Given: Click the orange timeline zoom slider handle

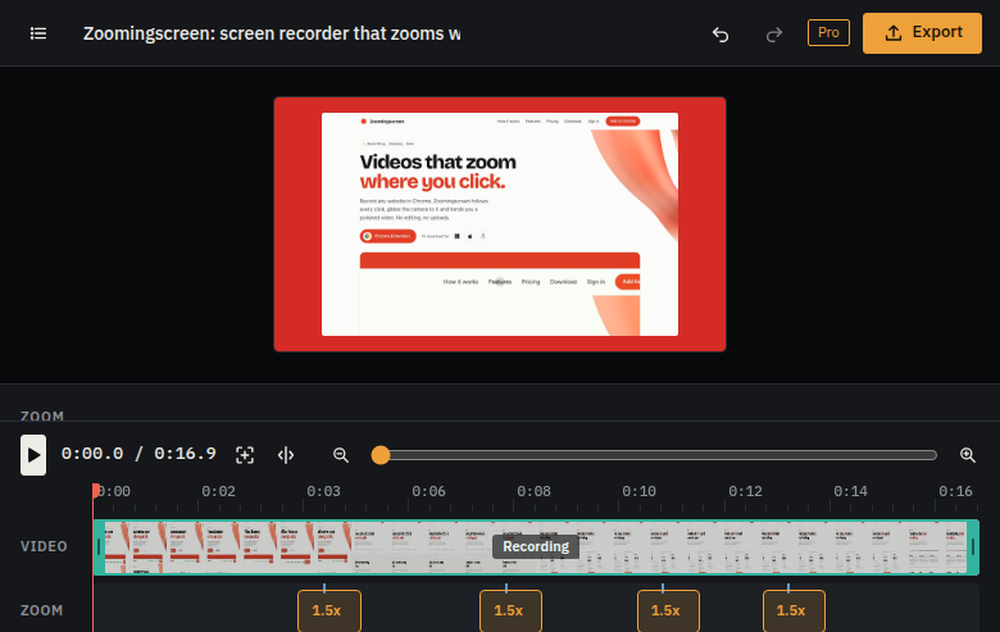Looking at the screenshot, I should 381,455.
